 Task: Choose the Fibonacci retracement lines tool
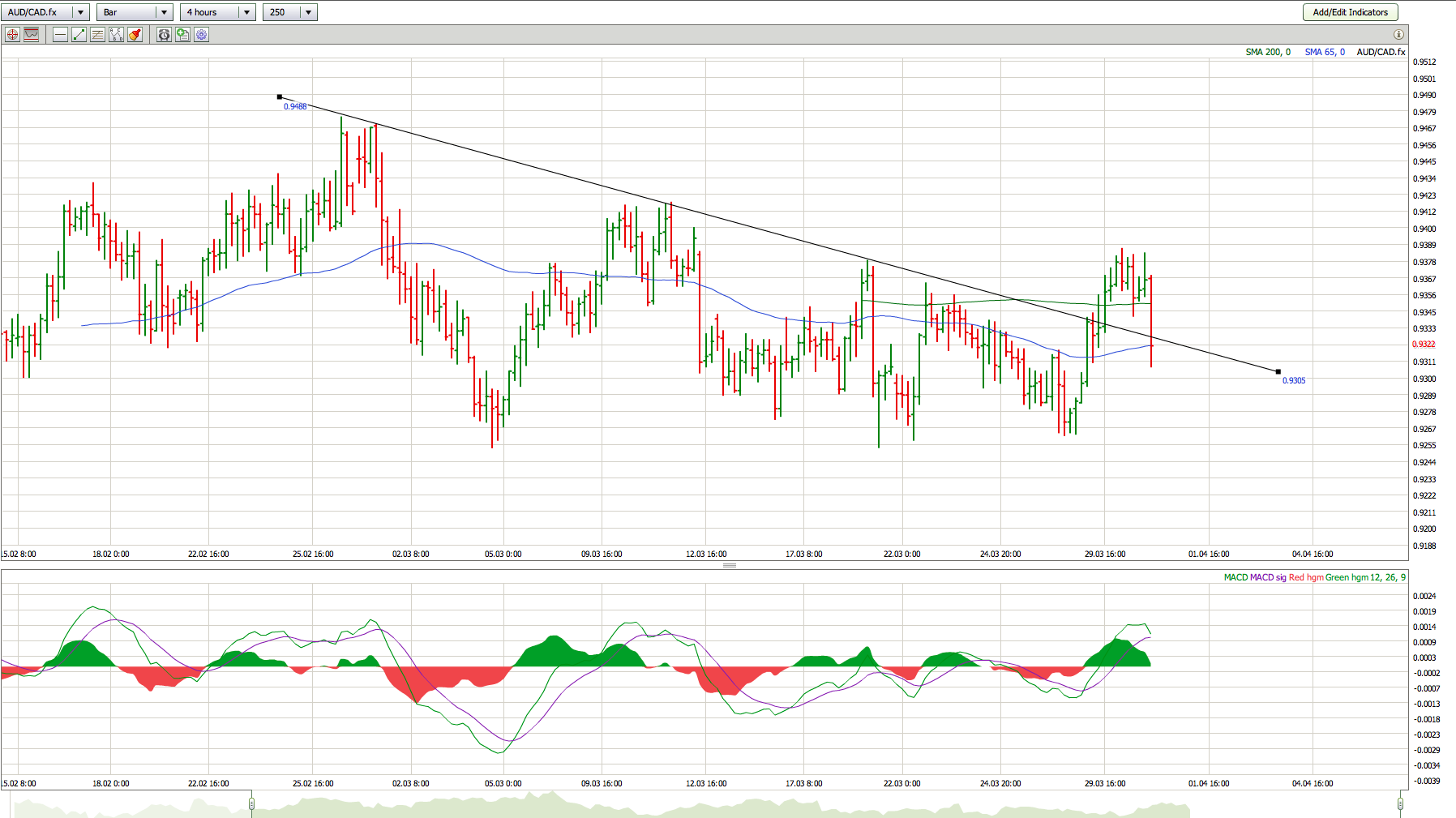coord(97,35)
